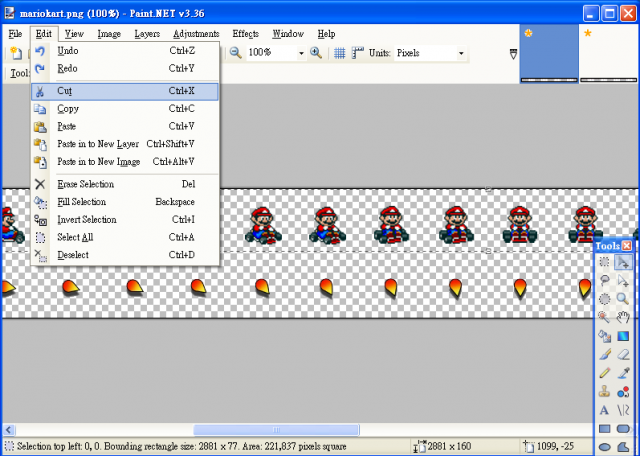Open the Image menu
This screenshot has width=640, height=456.
coord(109,34)
